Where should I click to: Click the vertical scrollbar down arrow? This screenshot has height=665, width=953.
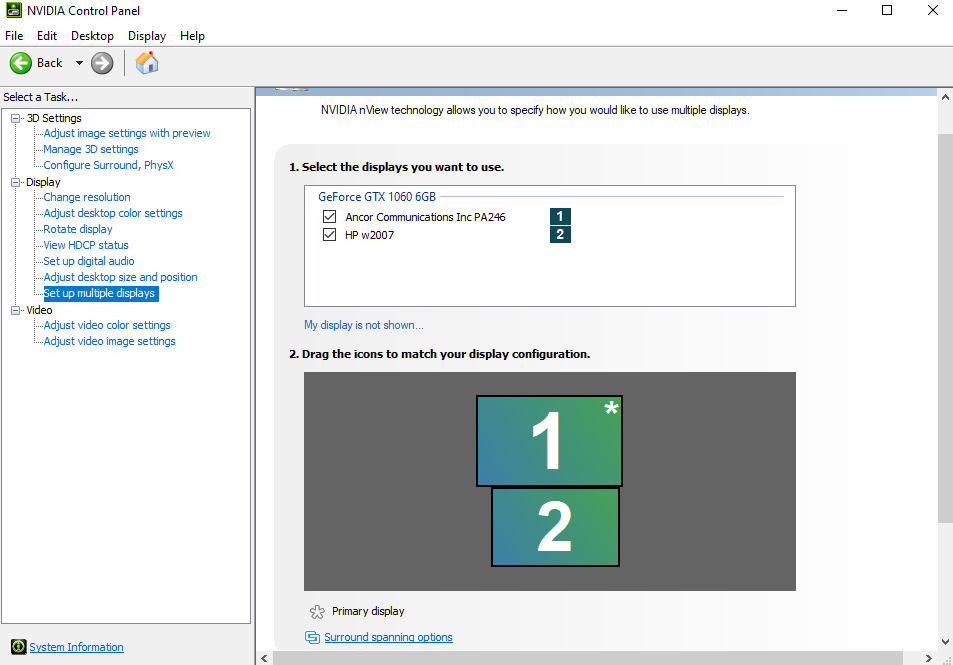(x=945, y=642)
